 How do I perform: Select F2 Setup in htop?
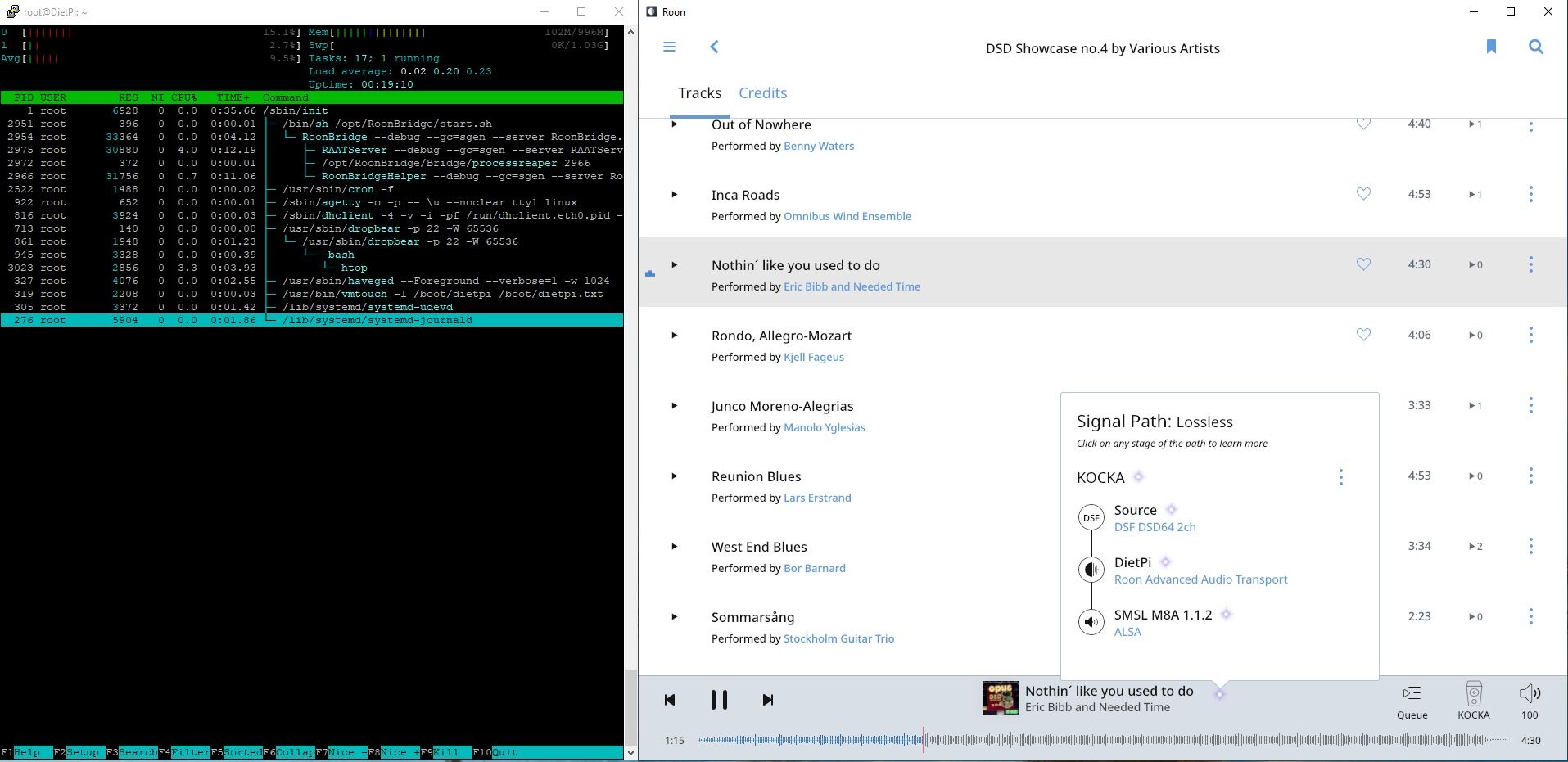click(x=79, y=752)
